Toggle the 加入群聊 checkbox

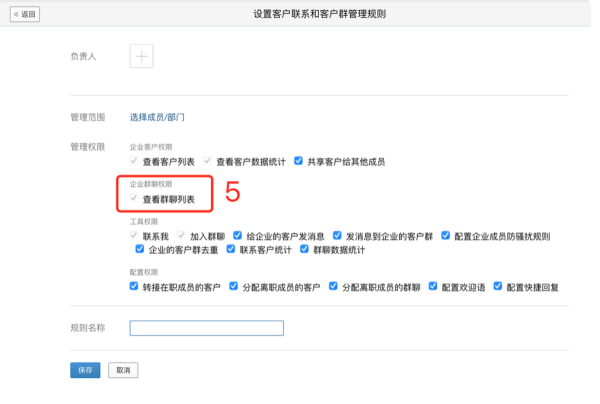click(182, 236)
